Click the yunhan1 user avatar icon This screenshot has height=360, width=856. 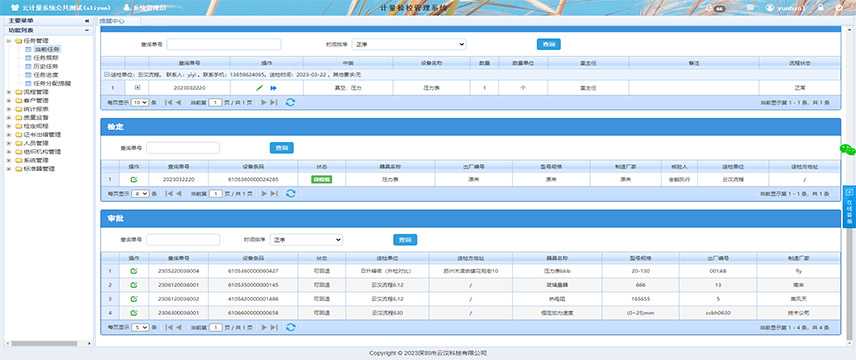pyautogui.click(x=770, y=8)
